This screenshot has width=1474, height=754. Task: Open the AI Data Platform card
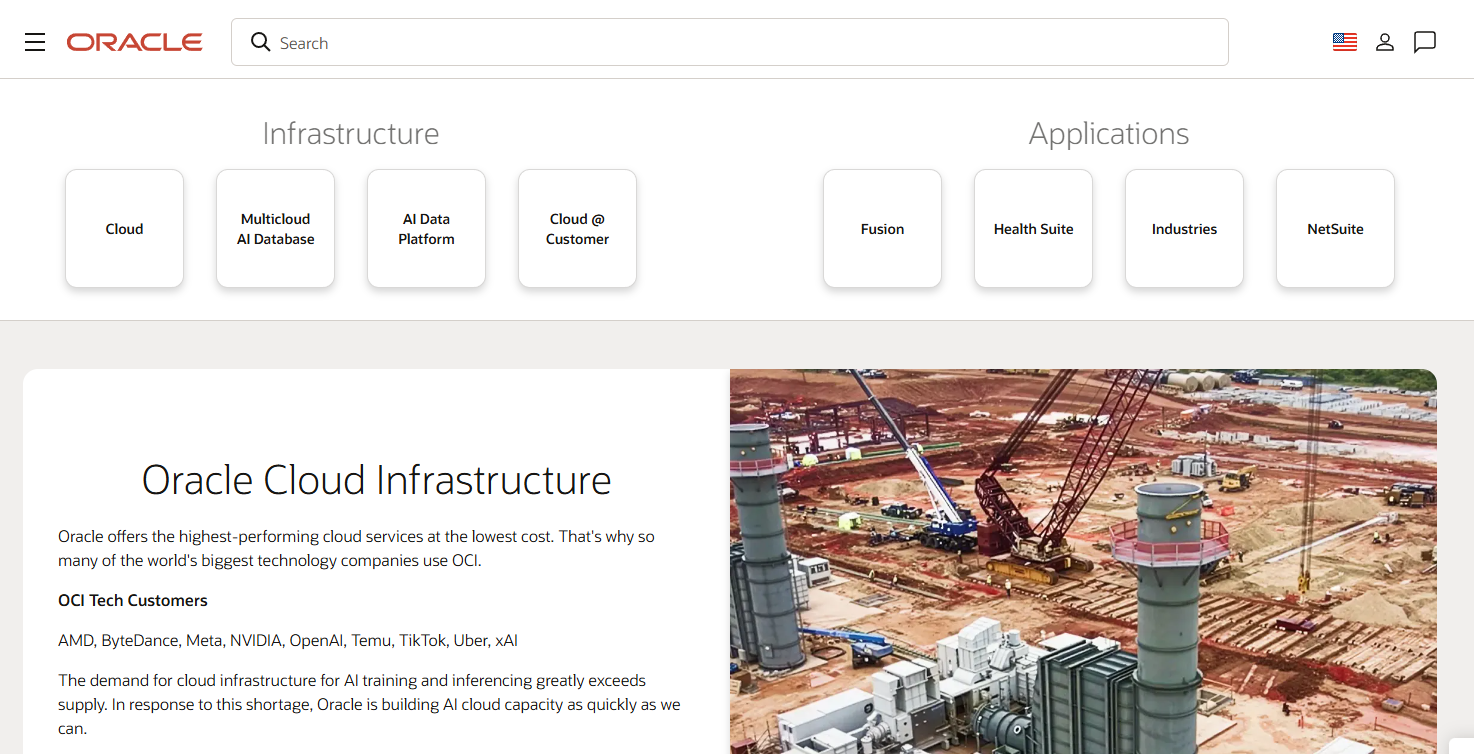[x=427, y=229]
